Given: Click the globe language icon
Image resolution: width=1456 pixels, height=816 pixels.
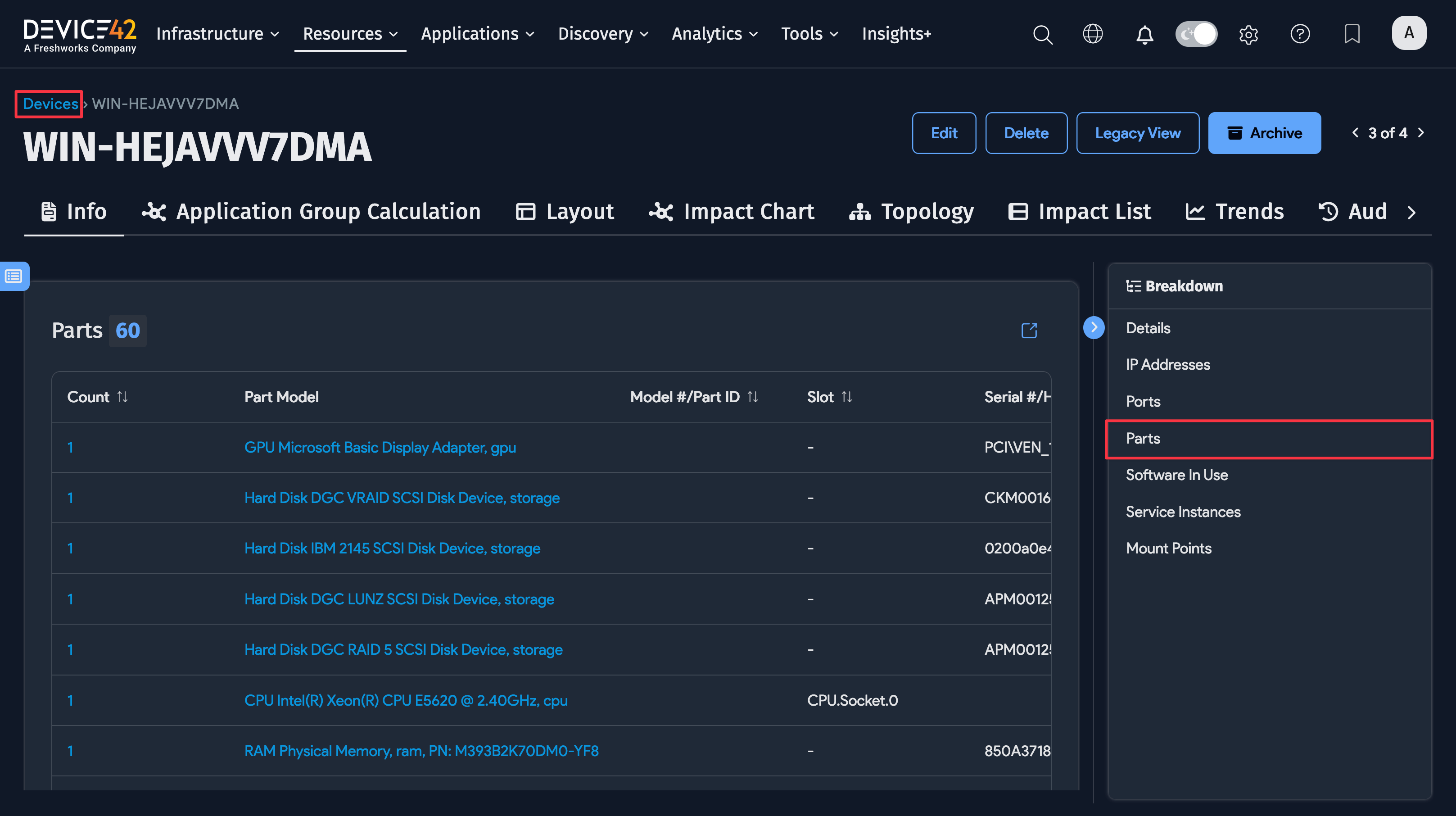Looking at the screenshot, I should [1093, 34].
